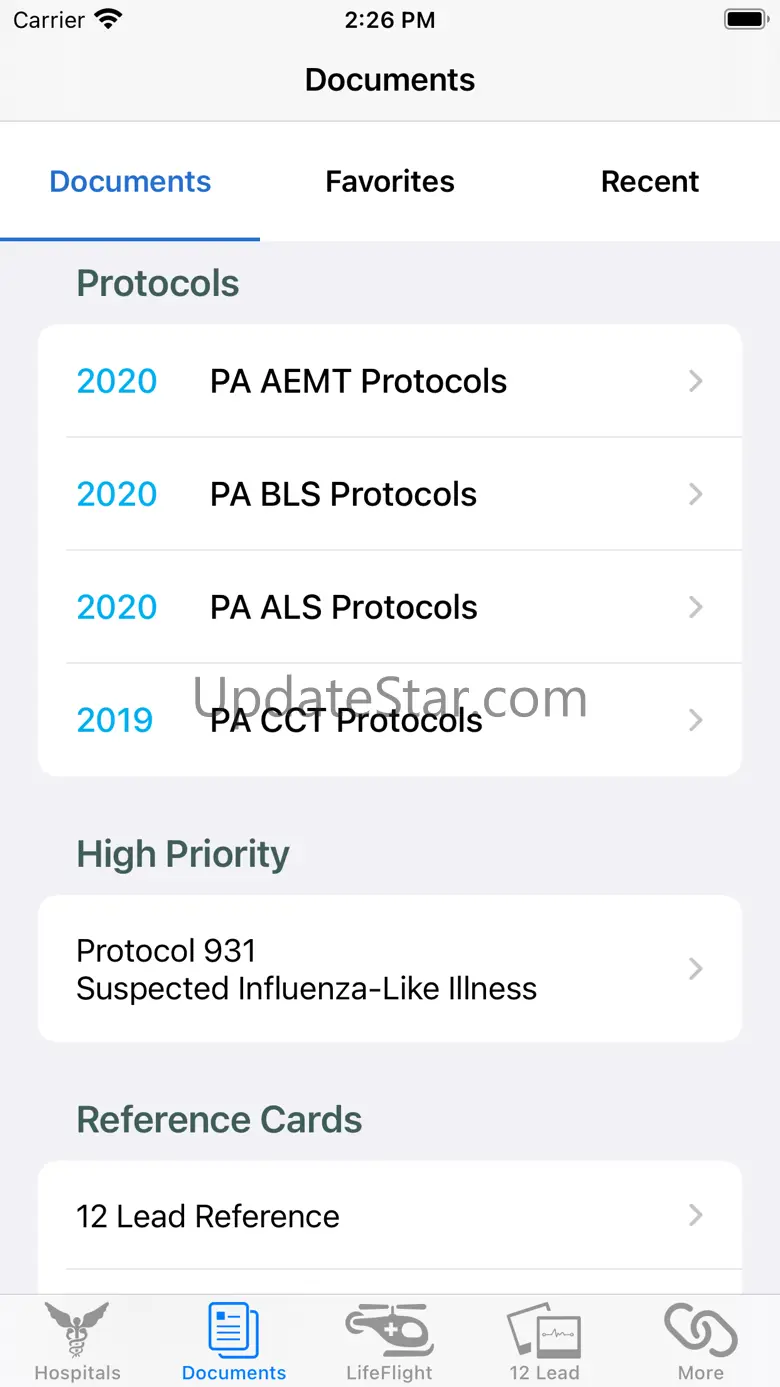
Task: Tap the battery indicator icon
Action: pos(745,20)
